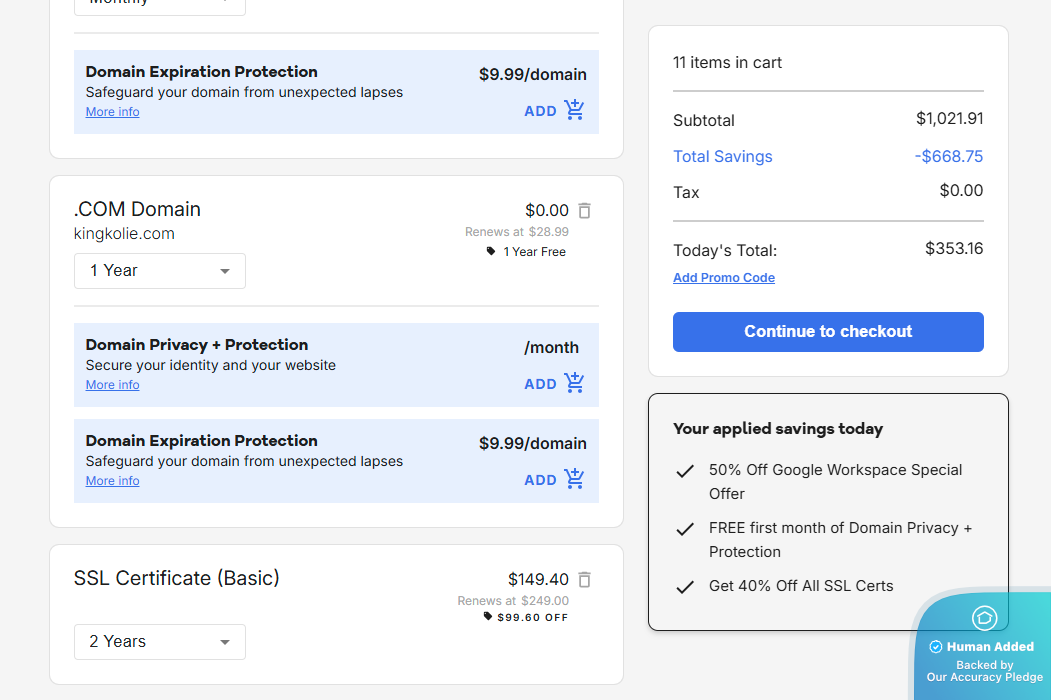Delete the .COM Domain item with trash icon
The image size is (1051, 700).
point(585,211)
